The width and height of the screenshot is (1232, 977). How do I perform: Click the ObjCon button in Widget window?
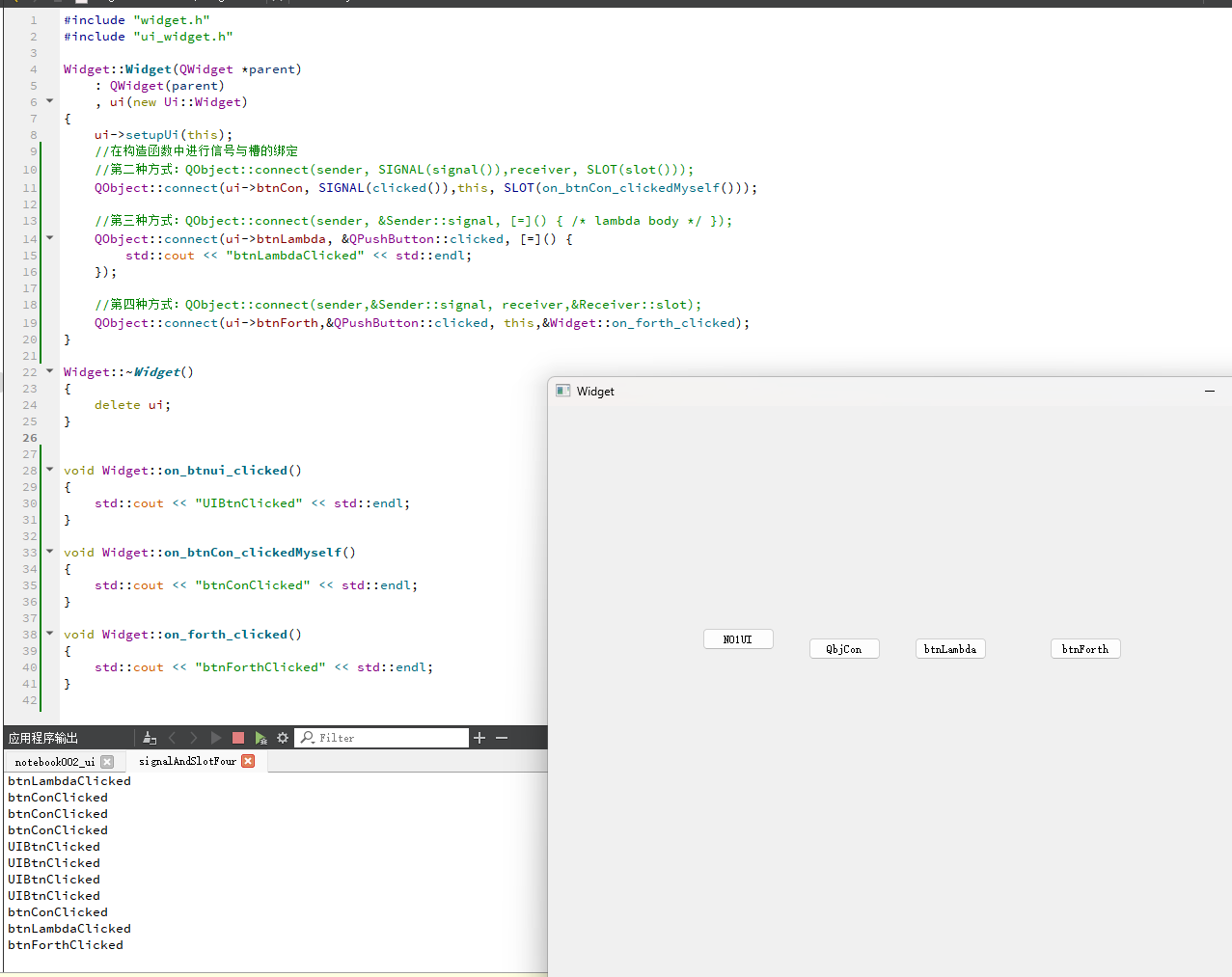844,649
